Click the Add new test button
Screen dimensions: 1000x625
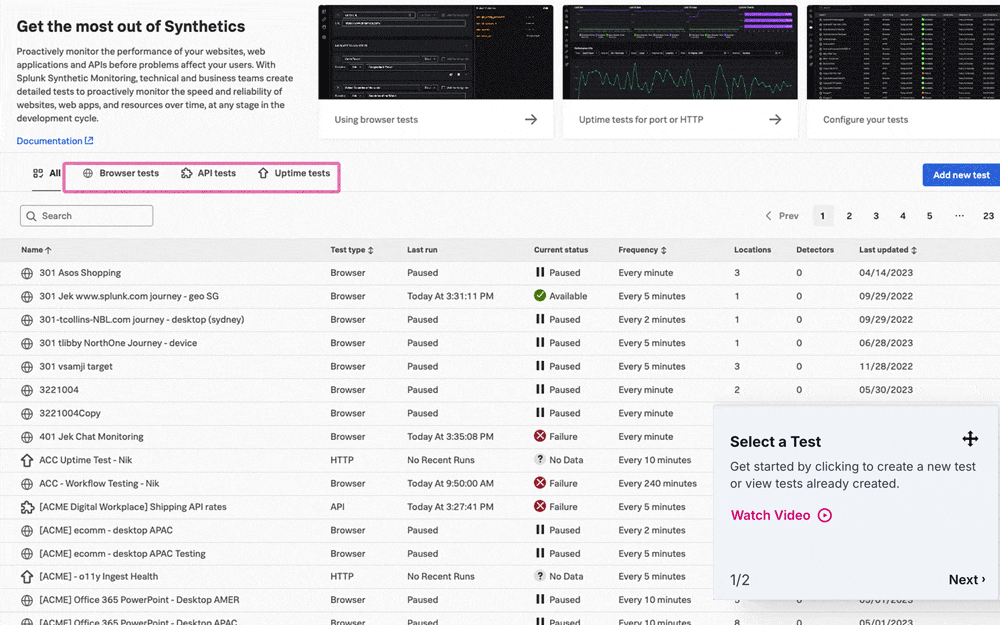(x=960, y=175)
